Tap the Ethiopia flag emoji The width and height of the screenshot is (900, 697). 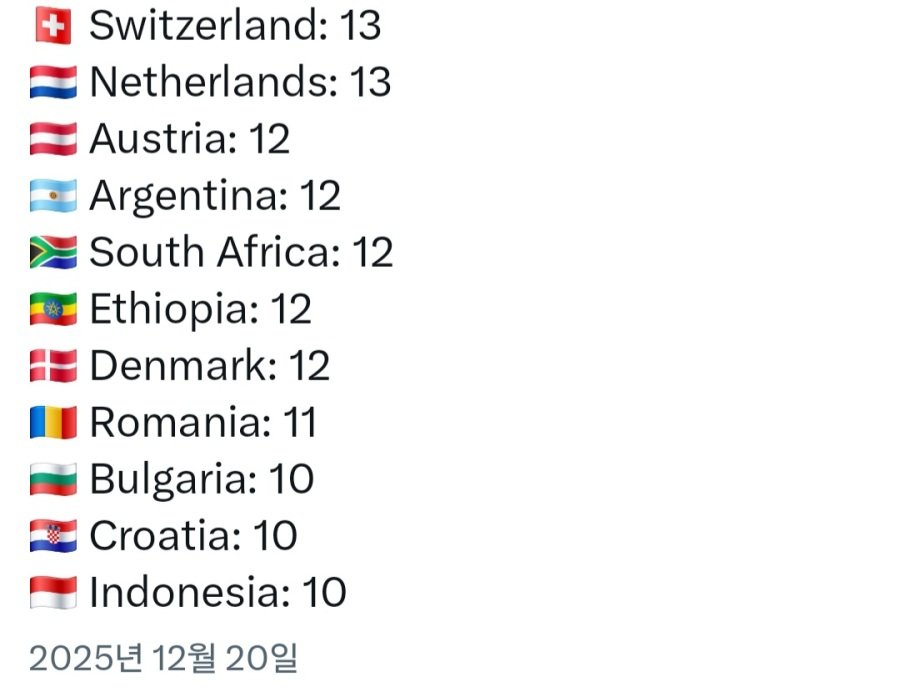click(x=53, y=310)
